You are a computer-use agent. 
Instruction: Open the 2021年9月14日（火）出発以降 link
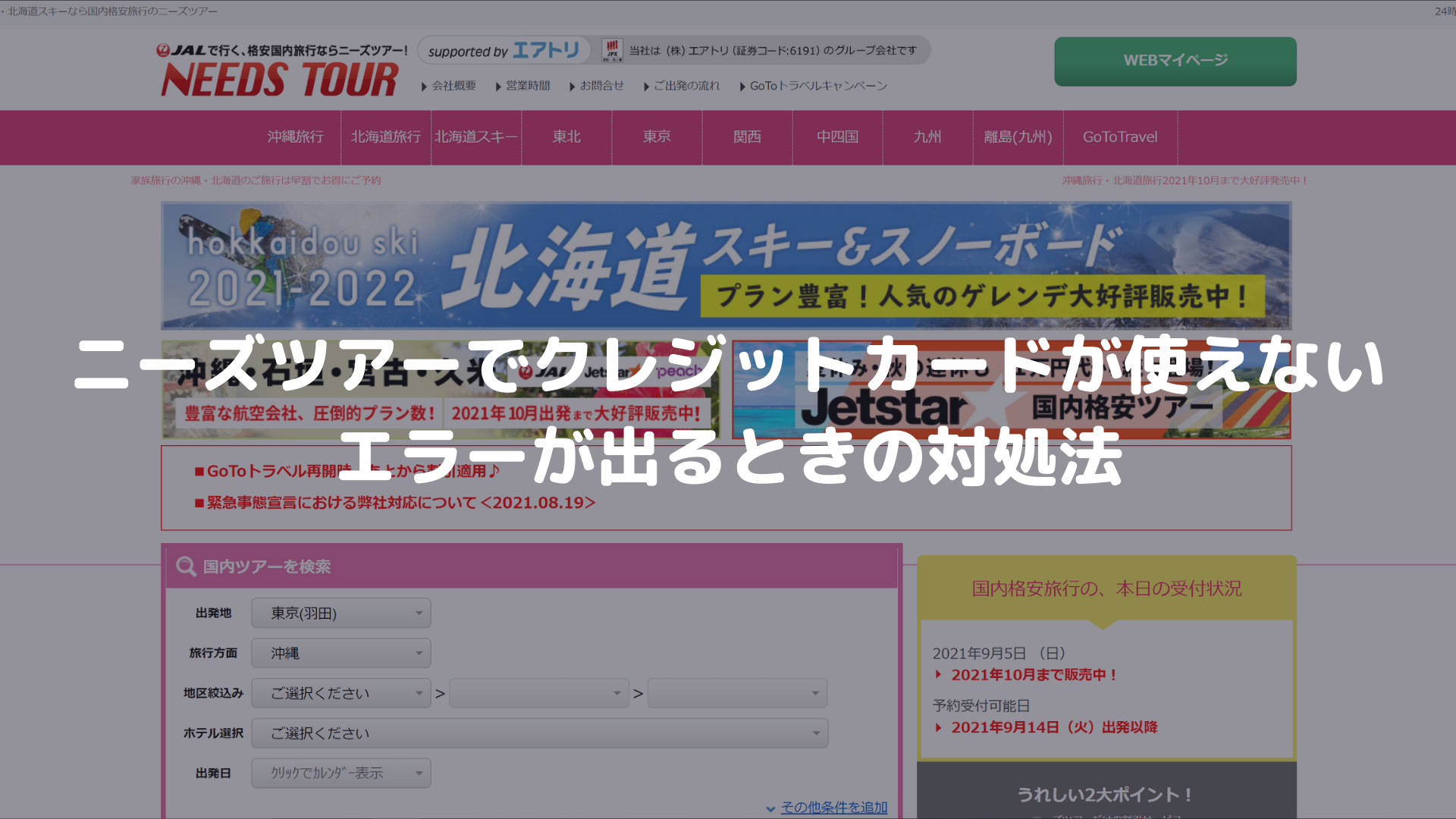coord(1054,727)
